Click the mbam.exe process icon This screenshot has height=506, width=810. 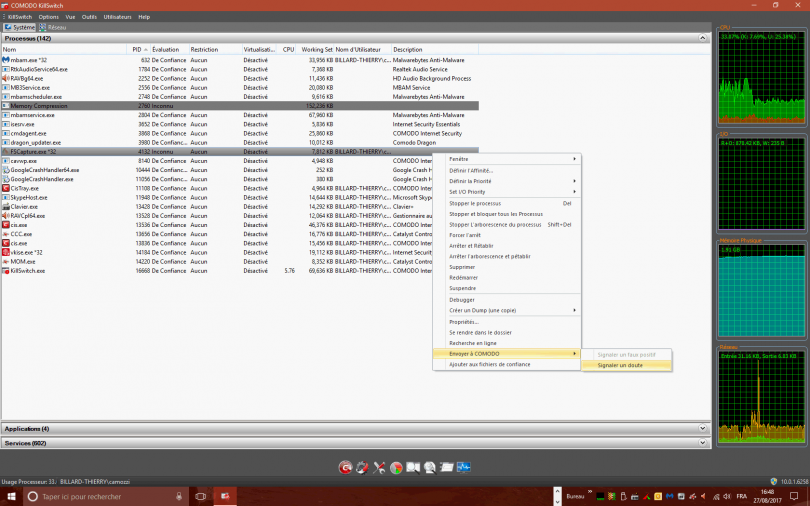click(x=6, y=60)
